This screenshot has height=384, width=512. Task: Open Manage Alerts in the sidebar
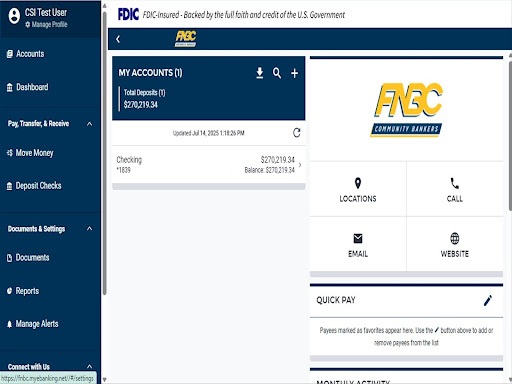37,324
